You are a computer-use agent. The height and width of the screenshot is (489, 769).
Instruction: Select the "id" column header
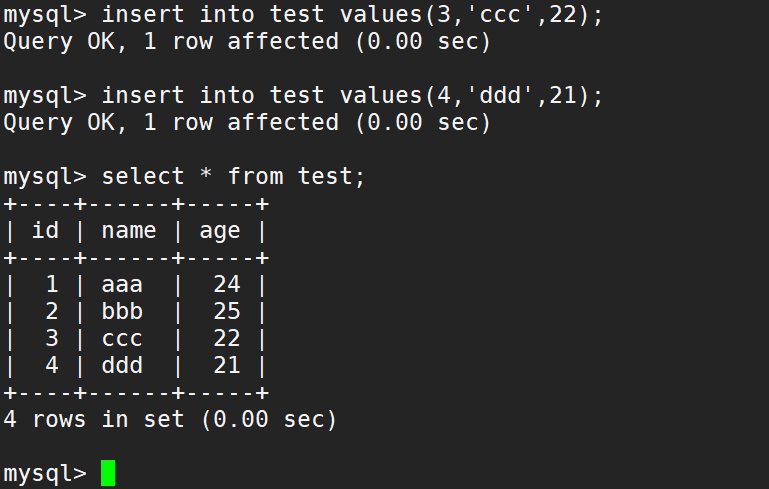coord(45,231)
